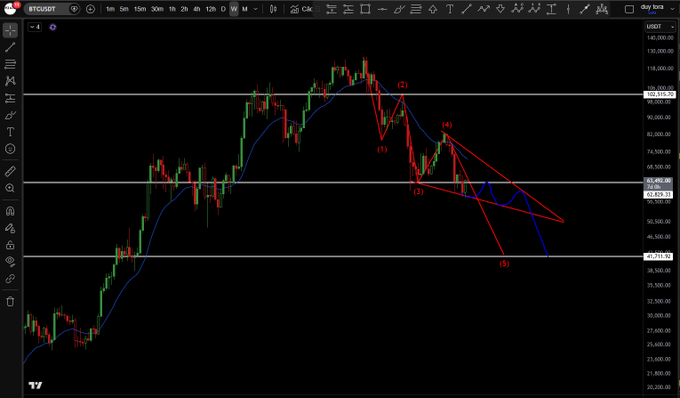
Task: Select the text T shortcut in top toolbar
Action: 450,9
